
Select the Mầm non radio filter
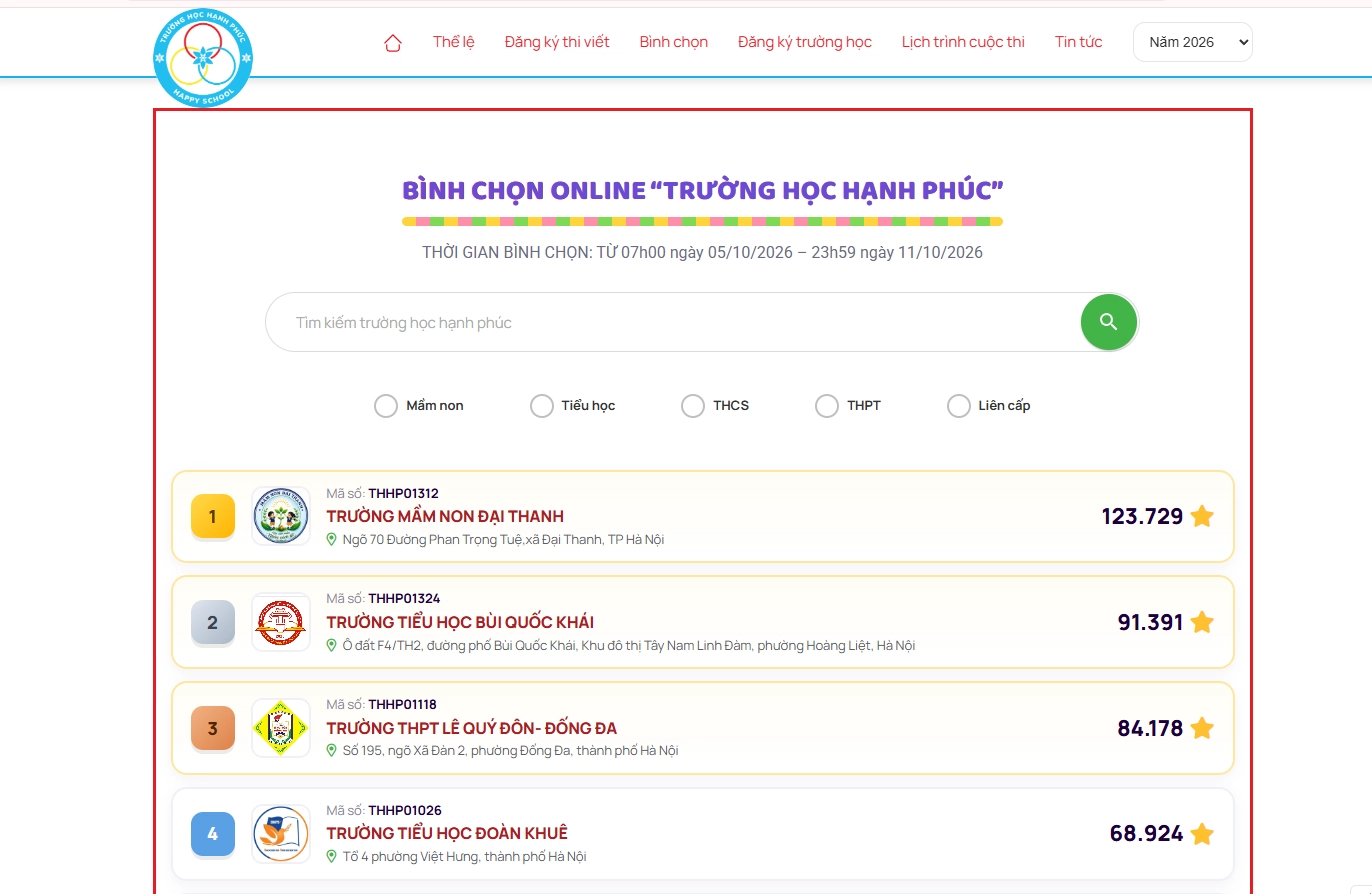(x=386, y=406)
